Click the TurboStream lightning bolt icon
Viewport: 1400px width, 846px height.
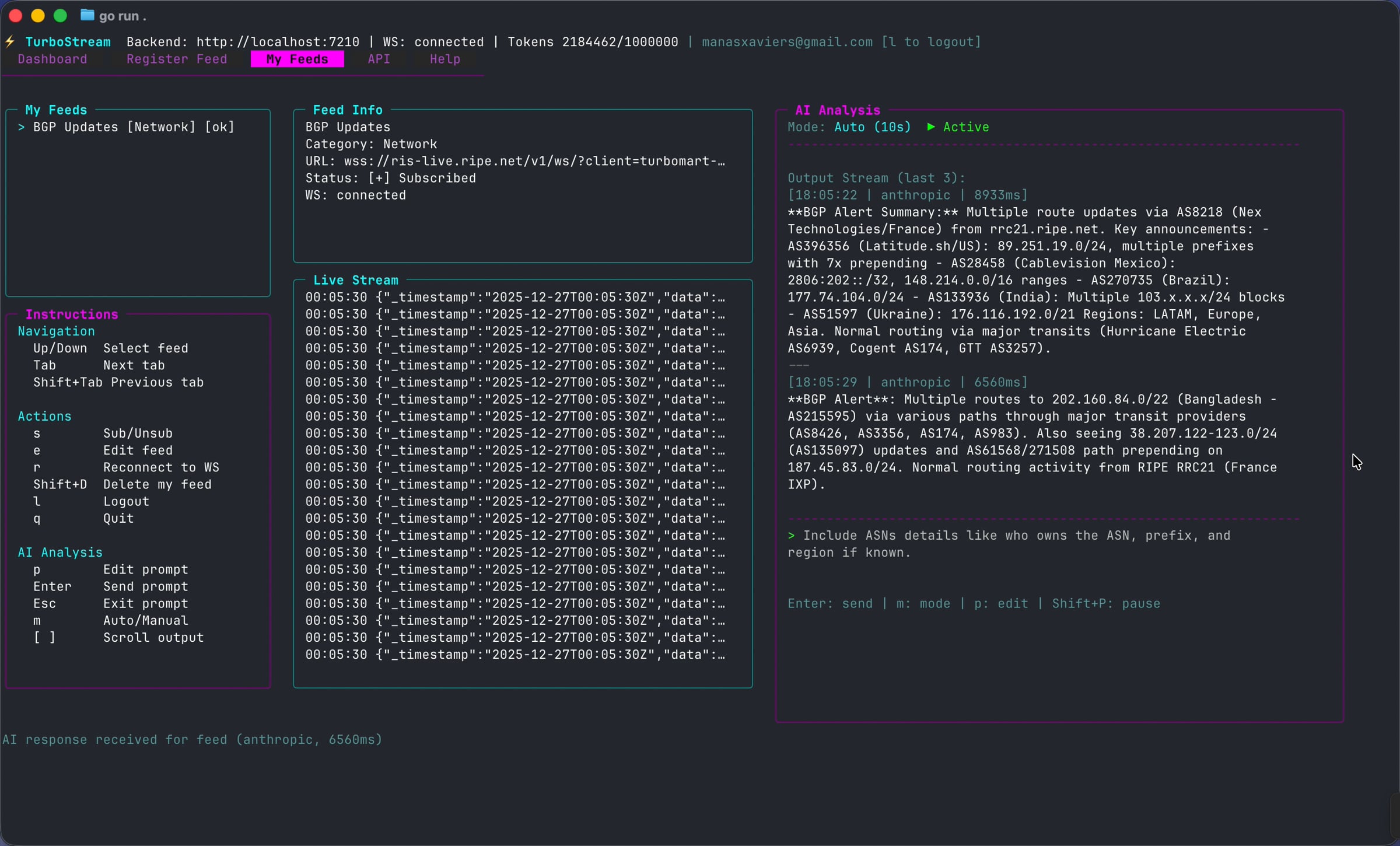(10, 42)
